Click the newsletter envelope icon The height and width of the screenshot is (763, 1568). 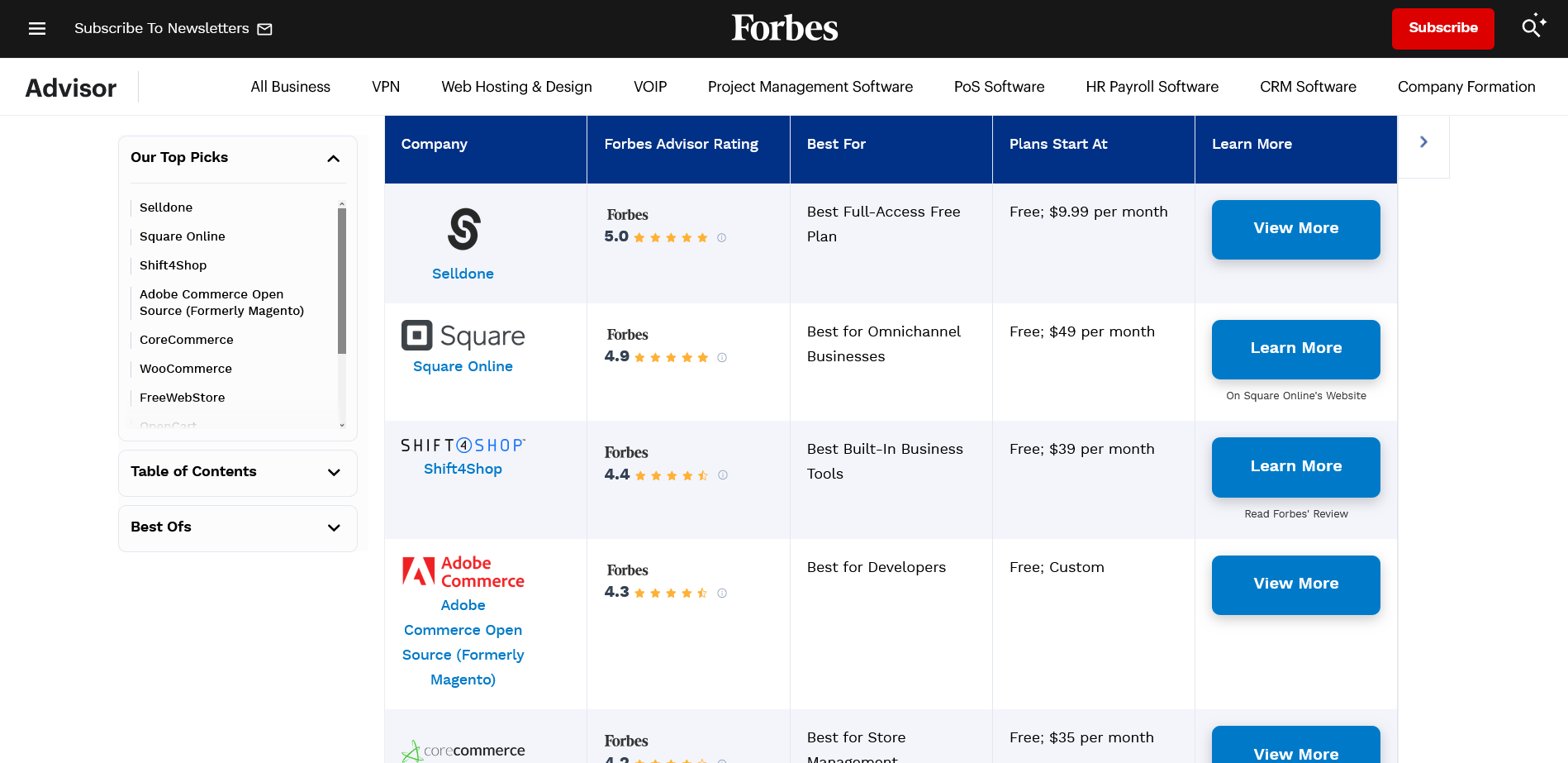pyautogui.click(x=264, y=29)
